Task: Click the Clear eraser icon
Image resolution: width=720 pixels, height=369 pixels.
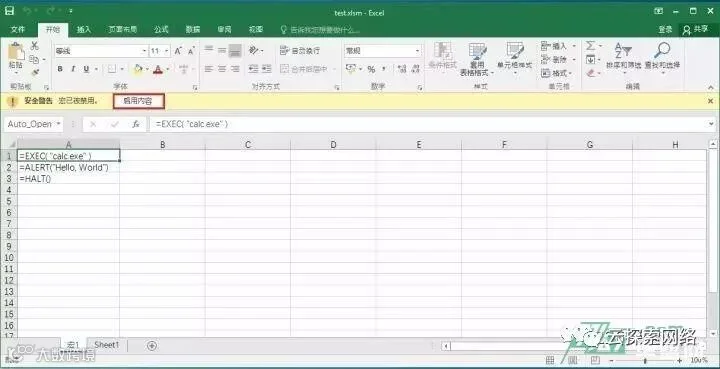Action: 591,73
